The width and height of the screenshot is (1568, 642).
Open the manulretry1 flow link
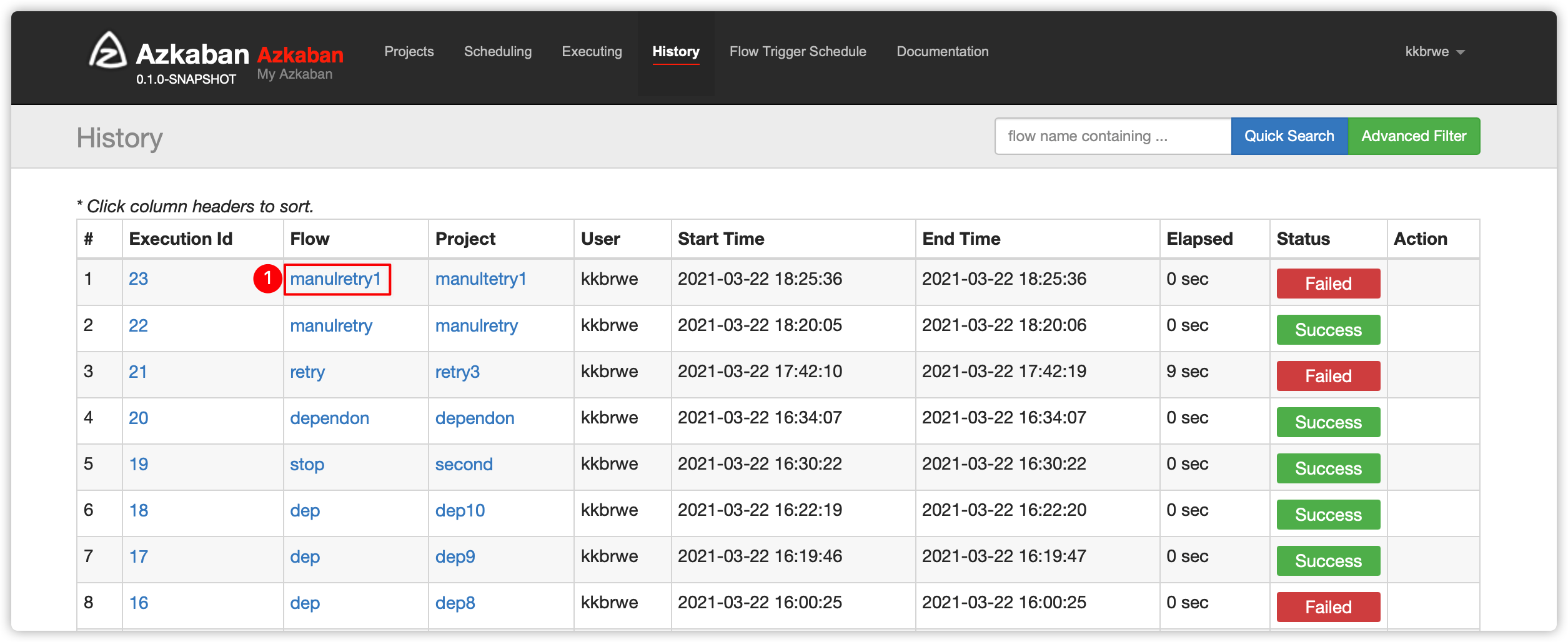(x=335, y=279)
